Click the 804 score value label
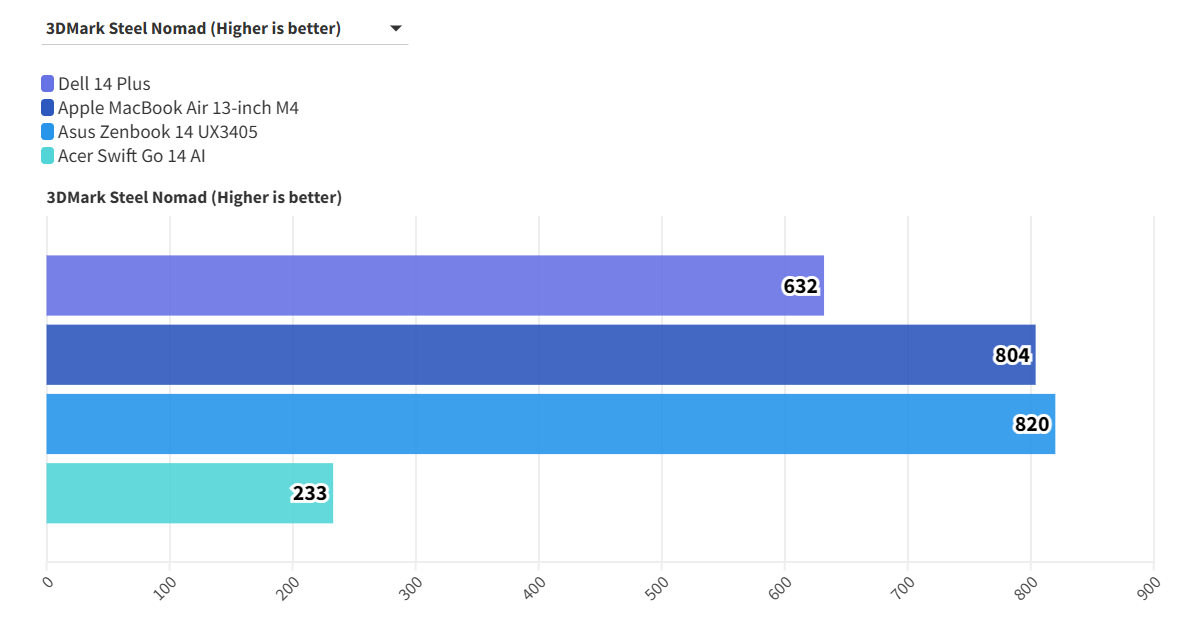1201x619 pixels. [x=1012, y=355]
